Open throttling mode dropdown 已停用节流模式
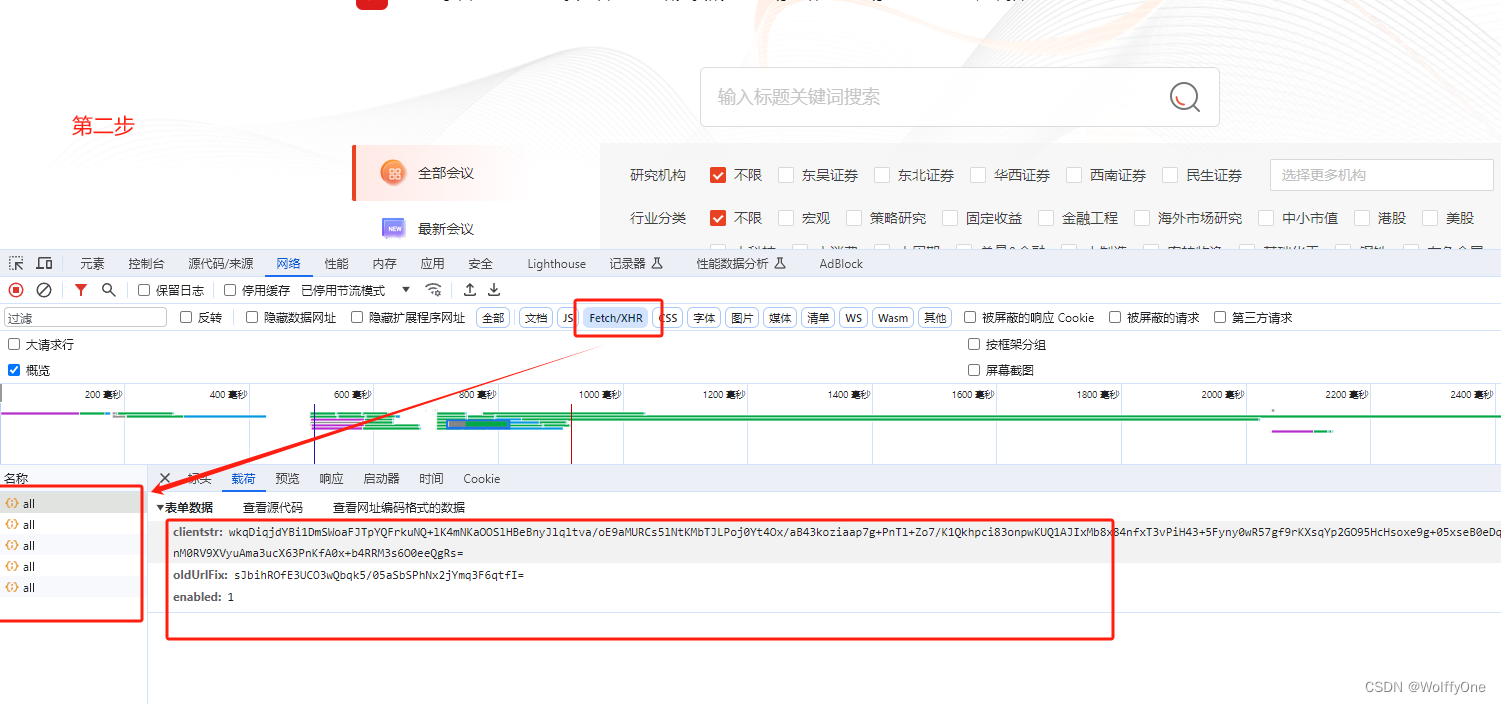The image size is (1501, 704). (356, 290)
